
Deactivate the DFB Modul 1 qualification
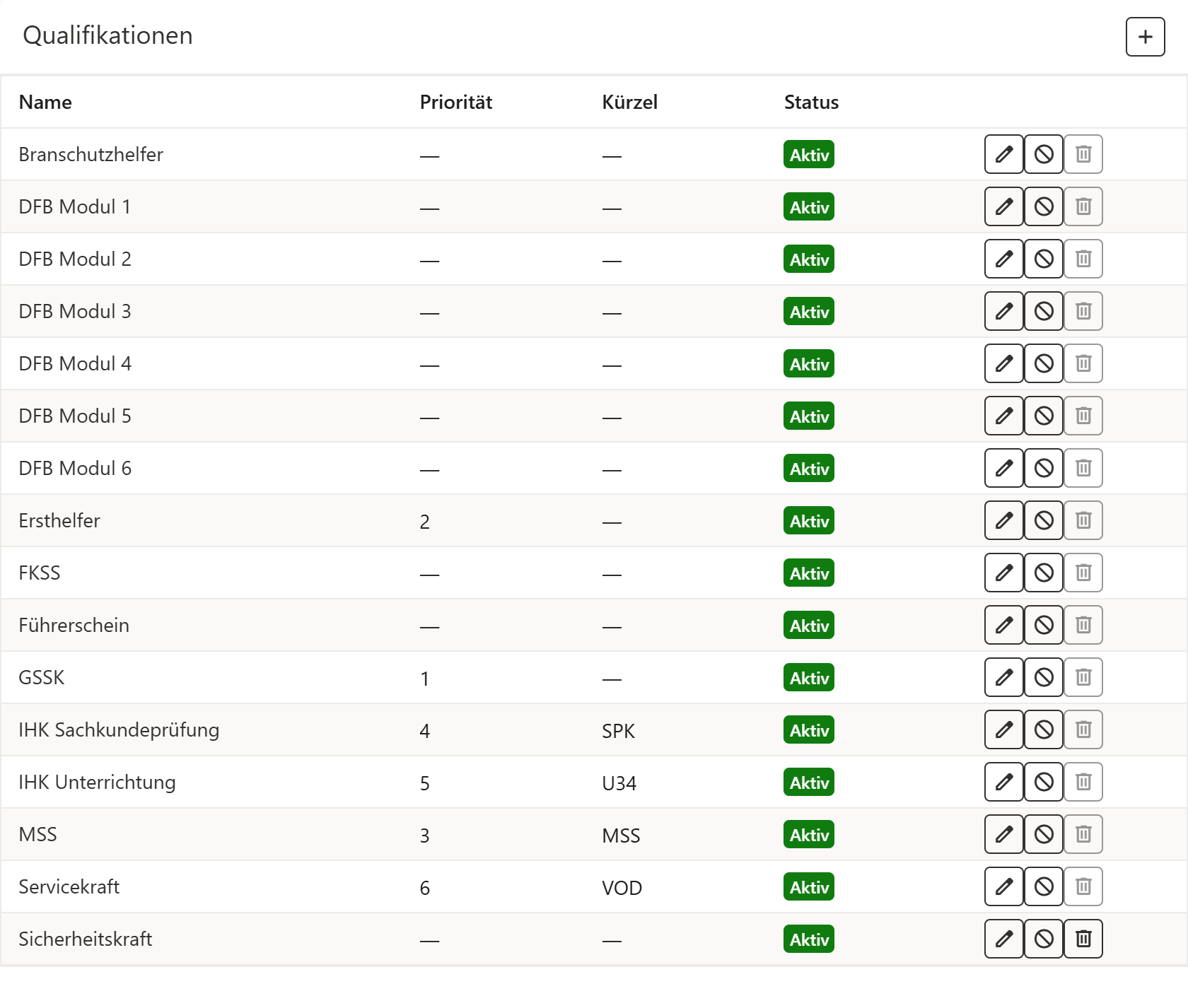coord(1043,206)
